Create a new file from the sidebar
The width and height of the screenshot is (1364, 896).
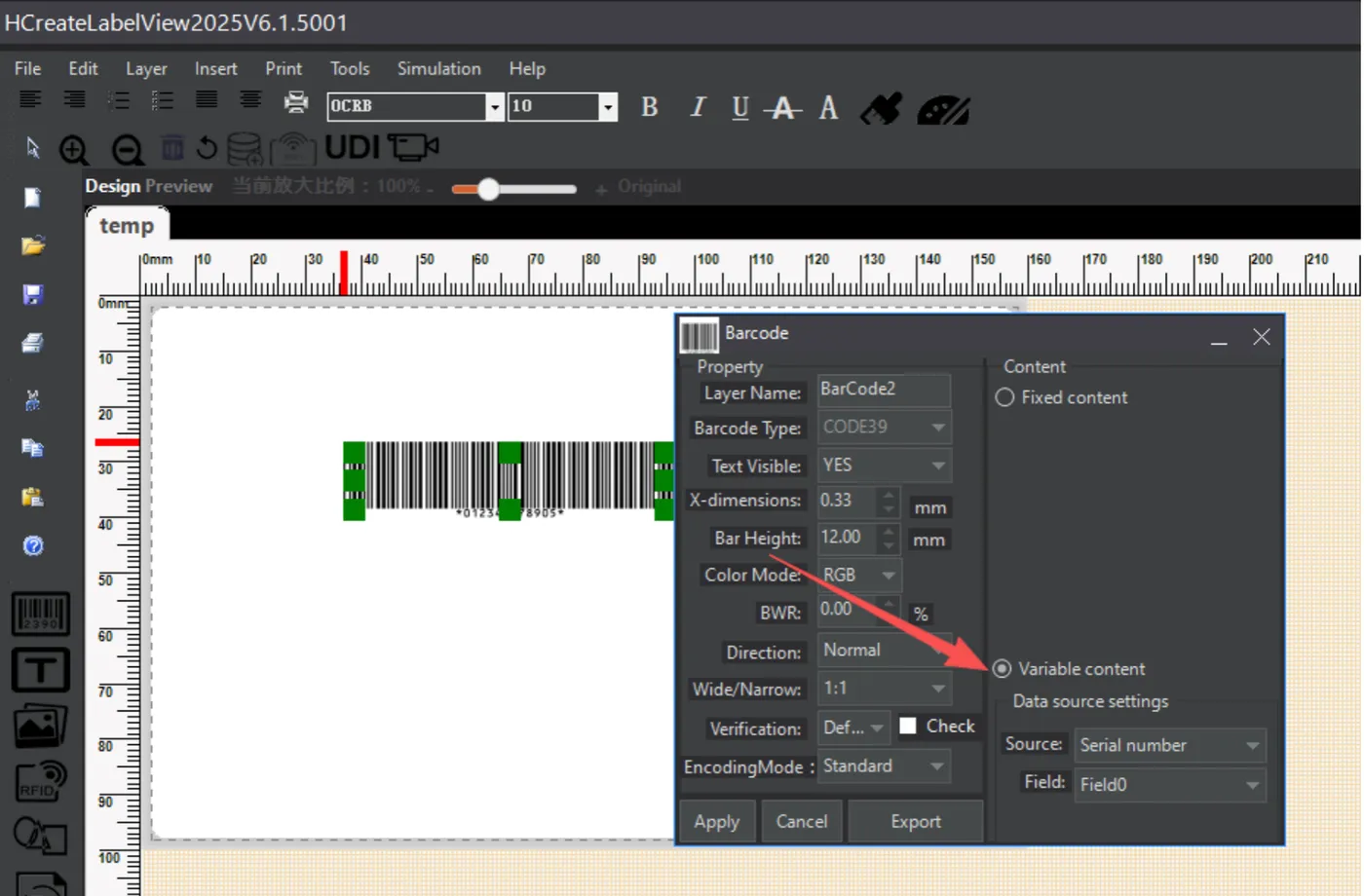[x=32, y=198]
